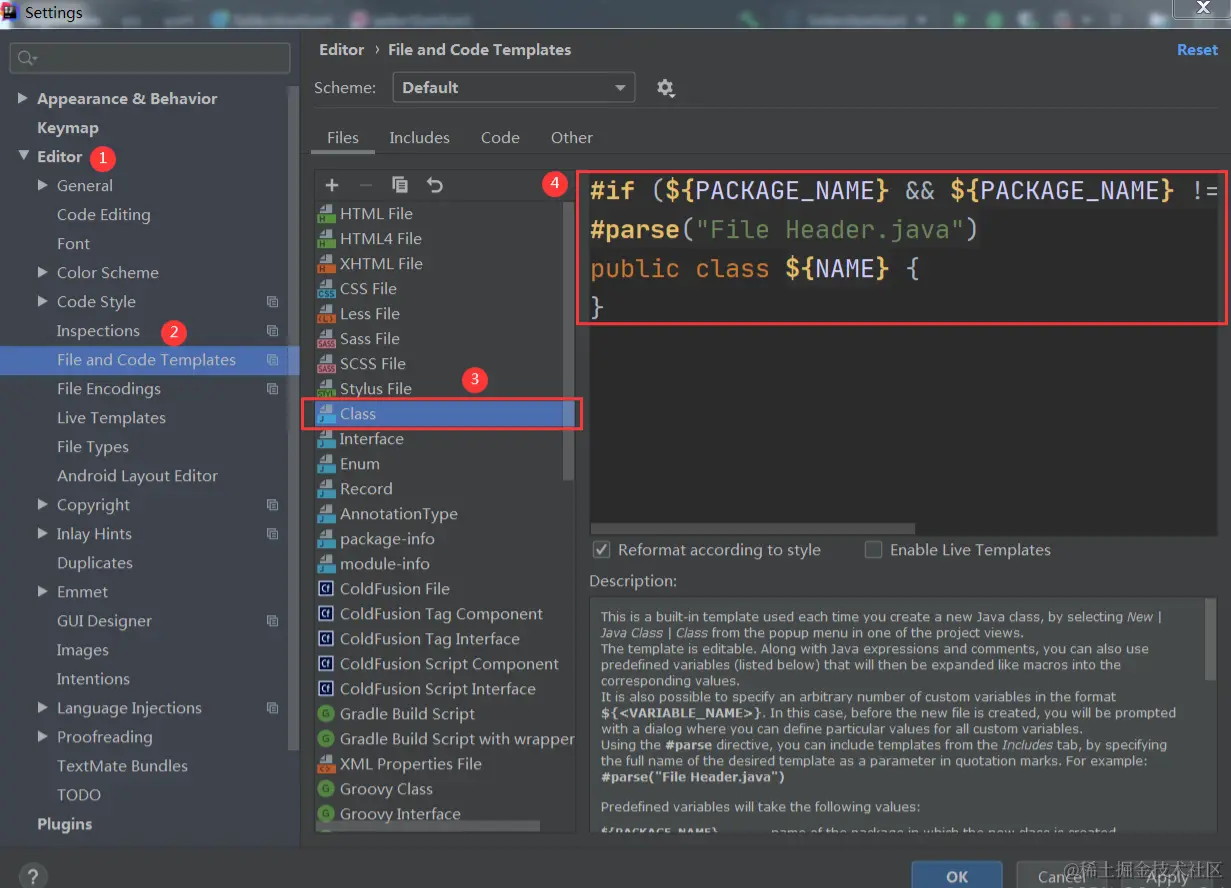Click the reset to default undo icon
Screen dimensions: 1231x888
[434, 185]
